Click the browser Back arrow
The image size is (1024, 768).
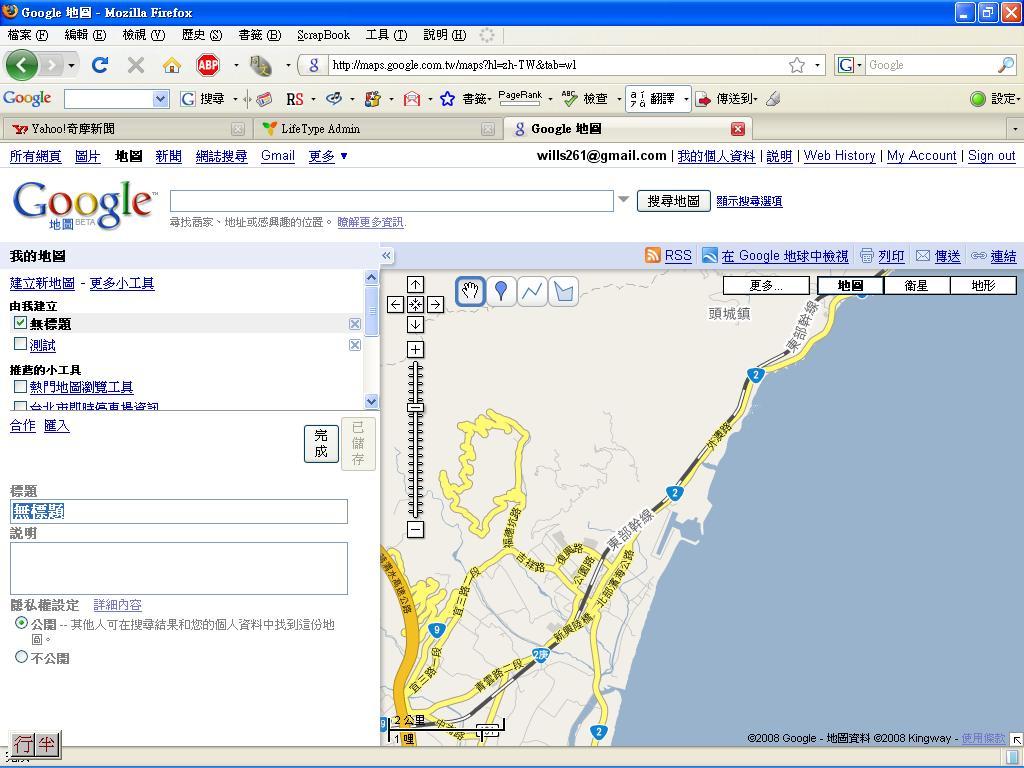(22, 65)
